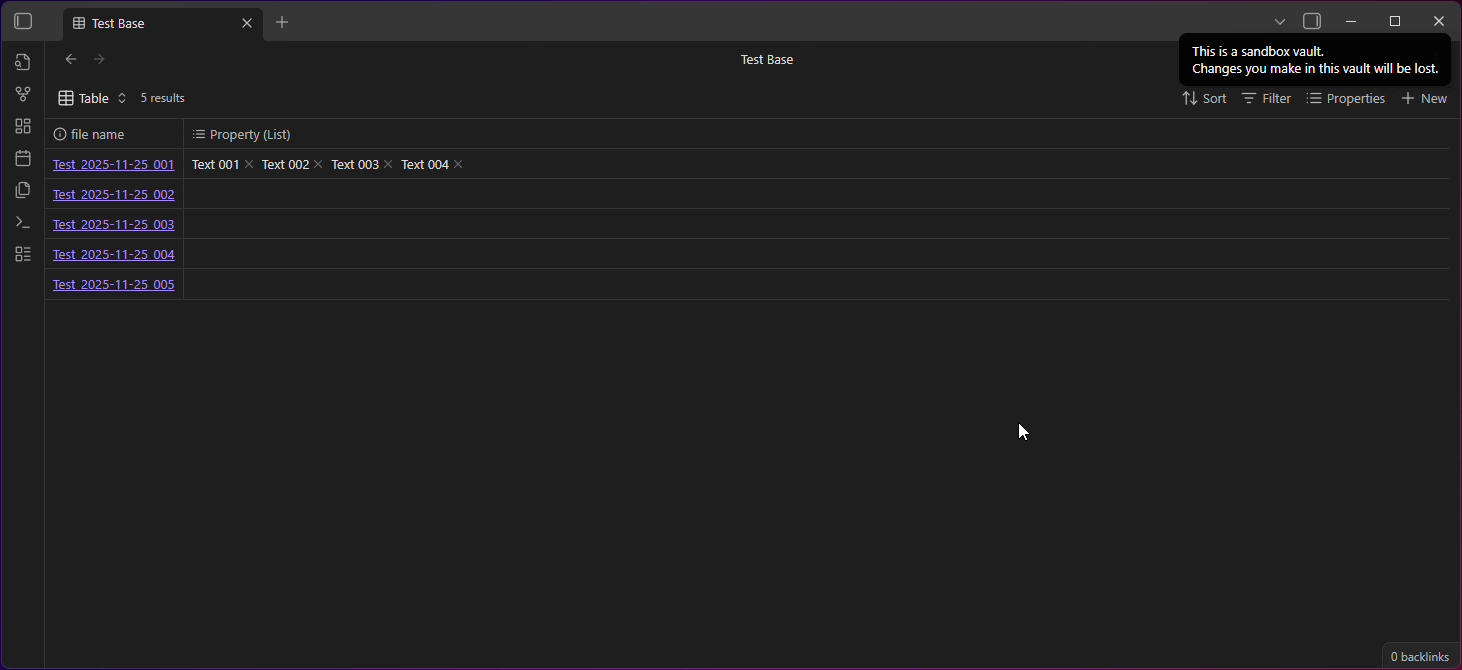Click the Table view icon before the Table label

click(x=65, y=97)
